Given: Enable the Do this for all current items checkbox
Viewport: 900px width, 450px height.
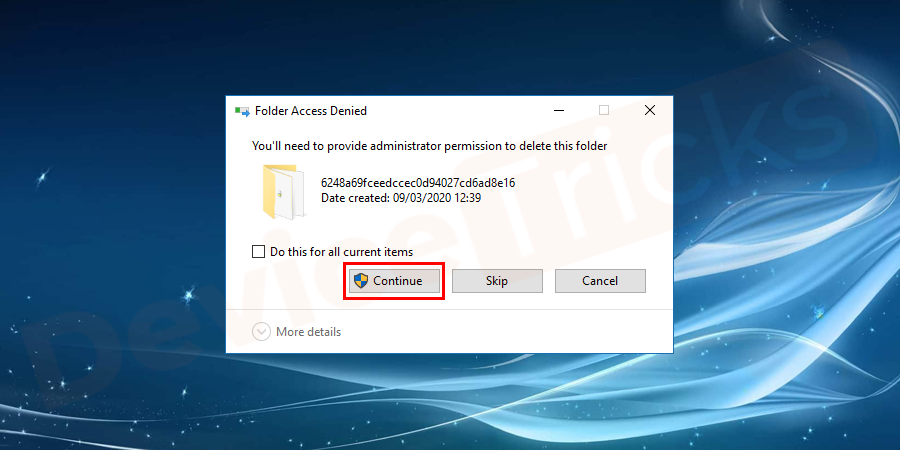Looking at the screenshot, I should coord(259,251).
